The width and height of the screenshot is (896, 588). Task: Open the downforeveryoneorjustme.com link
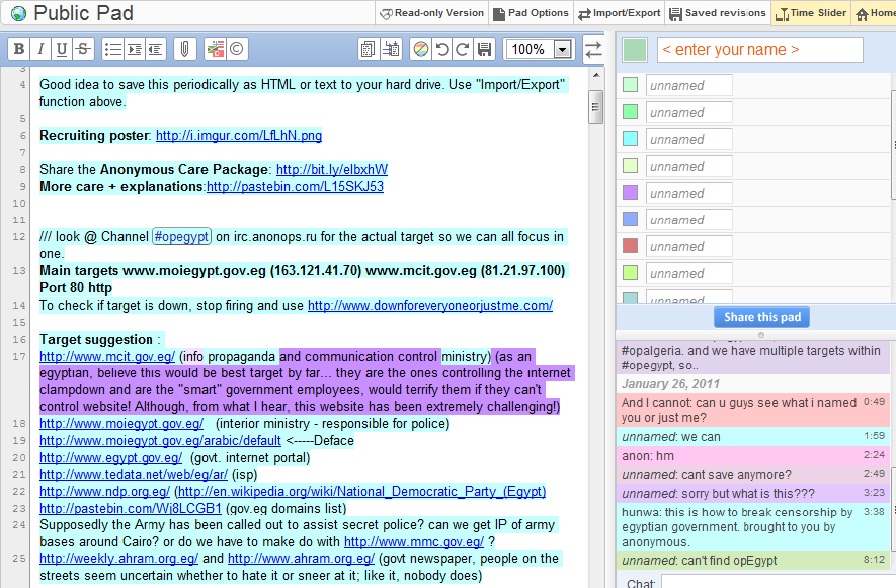click(x=430, y=306)
